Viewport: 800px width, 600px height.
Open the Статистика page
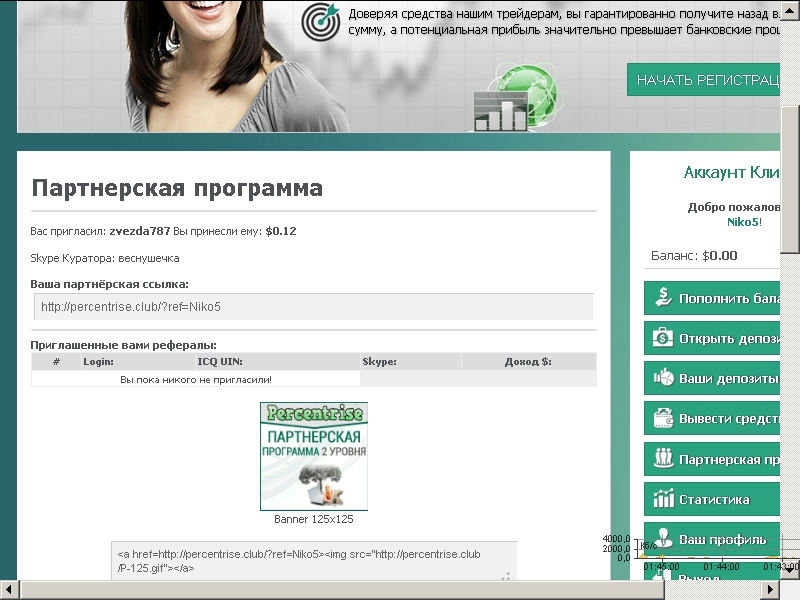(712, 498)
